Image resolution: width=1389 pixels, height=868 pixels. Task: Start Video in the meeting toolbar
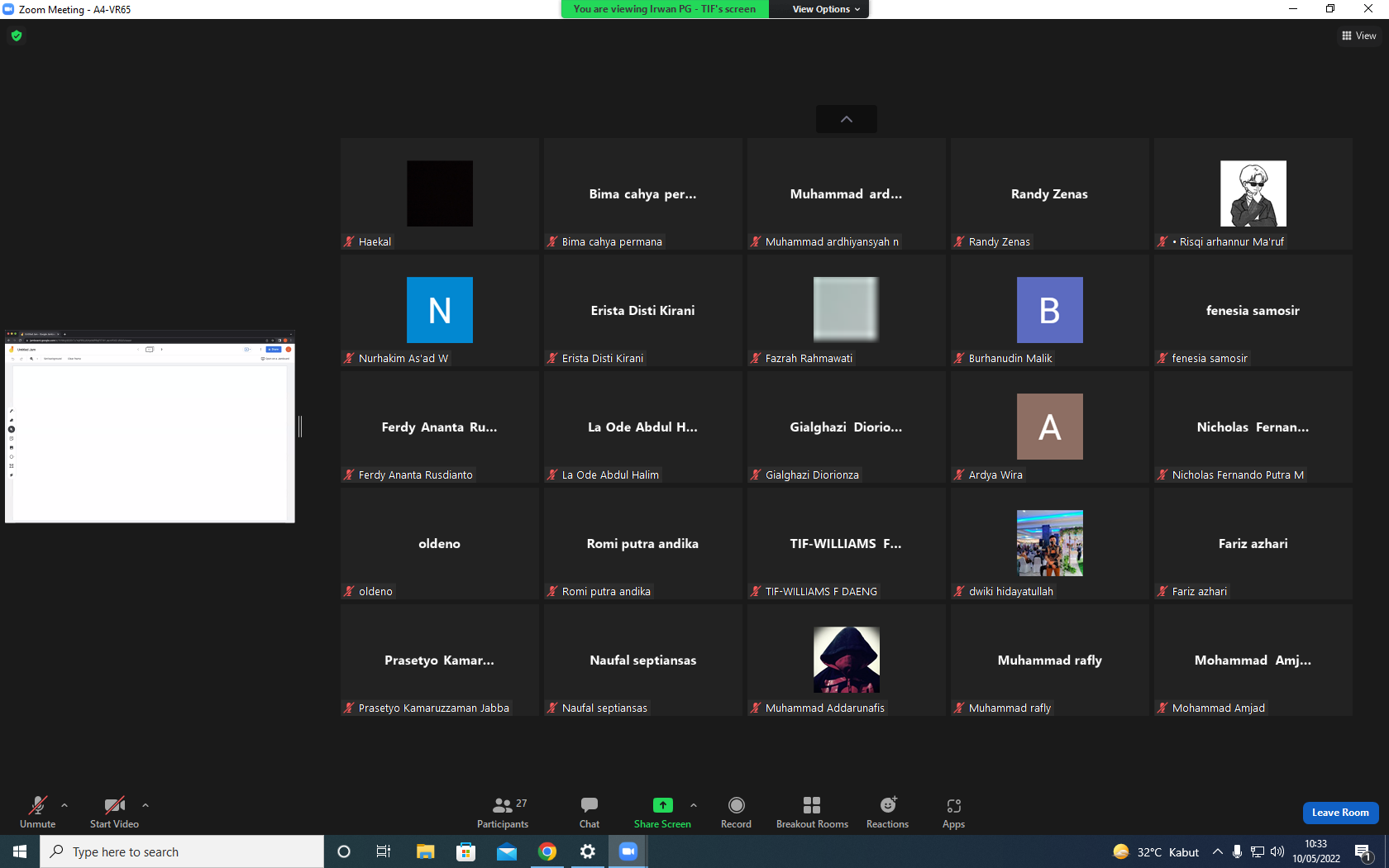(114, 813)
